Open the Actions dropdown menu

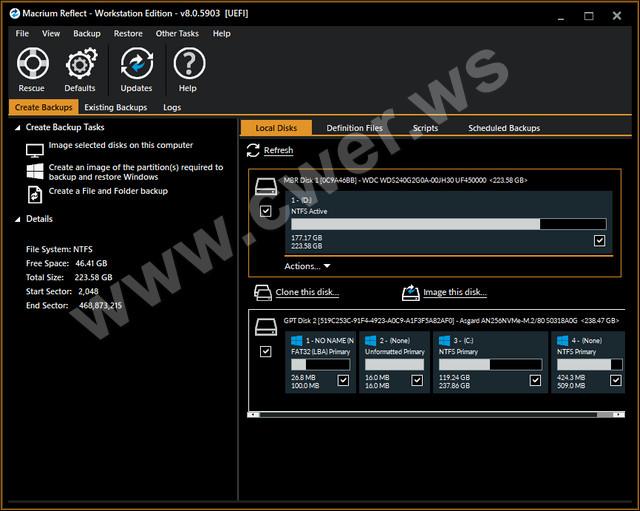coord(307,266)
